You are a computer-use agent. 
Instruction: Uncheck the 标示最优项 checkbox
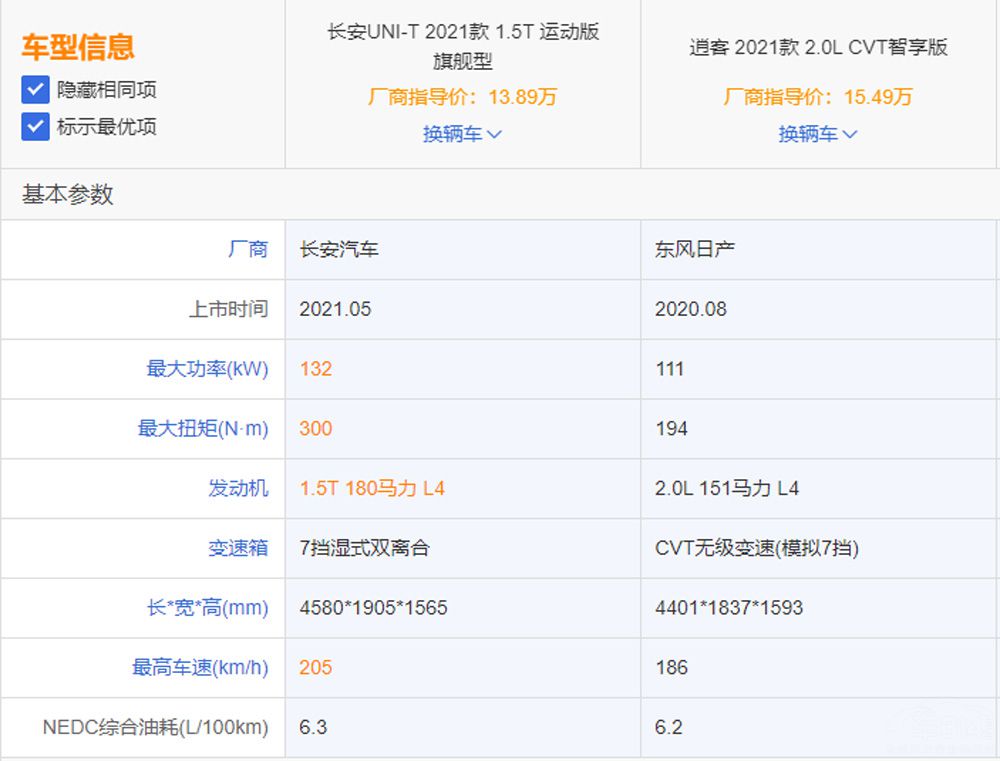[35, 127]
